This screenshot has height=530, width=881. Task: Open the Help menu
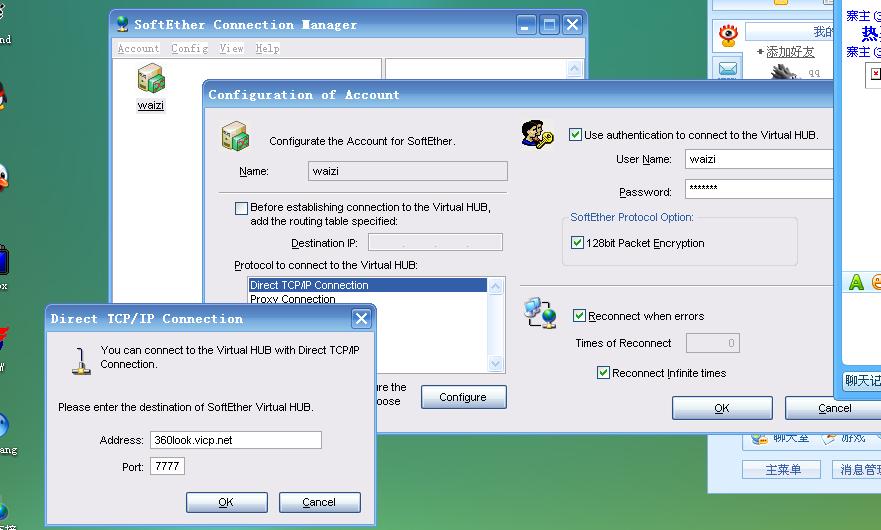pyautogui.click(x=267, y=48)
